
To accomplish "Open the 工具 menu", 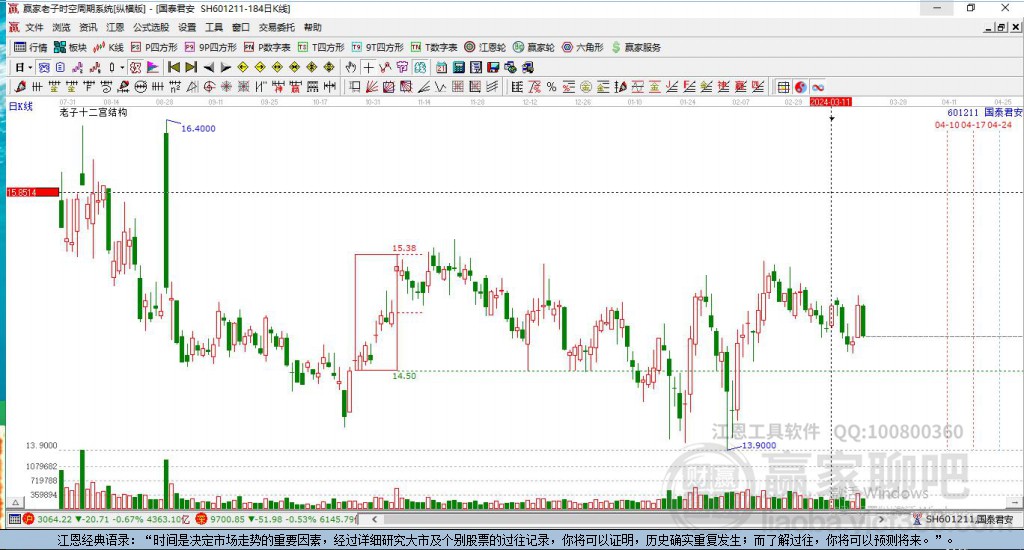I will (214, 27).
